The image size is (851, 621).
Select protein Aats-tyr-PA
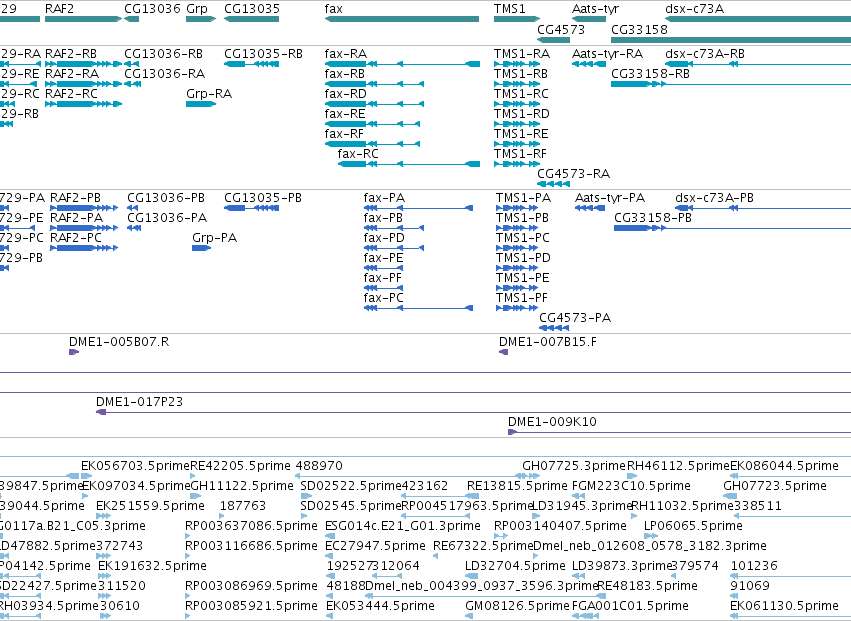coord(610,198)
